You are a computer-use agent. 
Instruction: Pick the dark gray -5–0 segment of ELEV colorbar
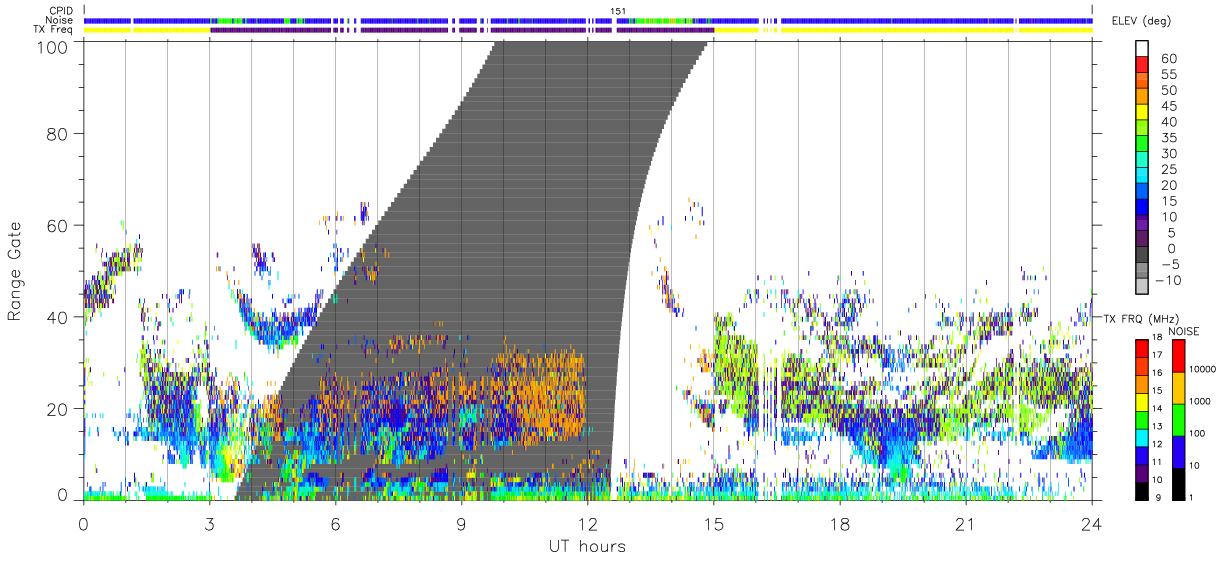click(1141, 255)
